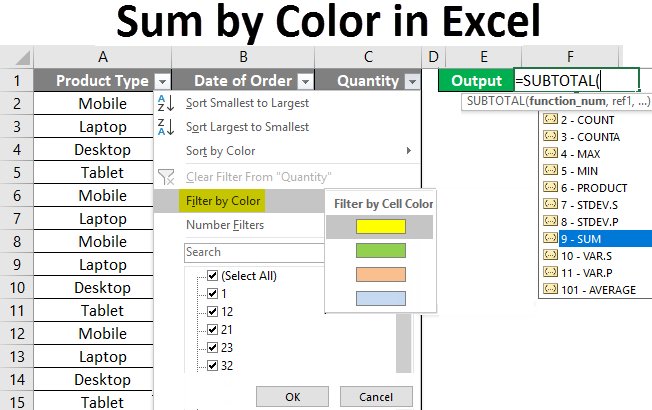This screenshot has width=652, height=410.
Task: Open the Date of Order filter dropdown
Action: (306, 81)
